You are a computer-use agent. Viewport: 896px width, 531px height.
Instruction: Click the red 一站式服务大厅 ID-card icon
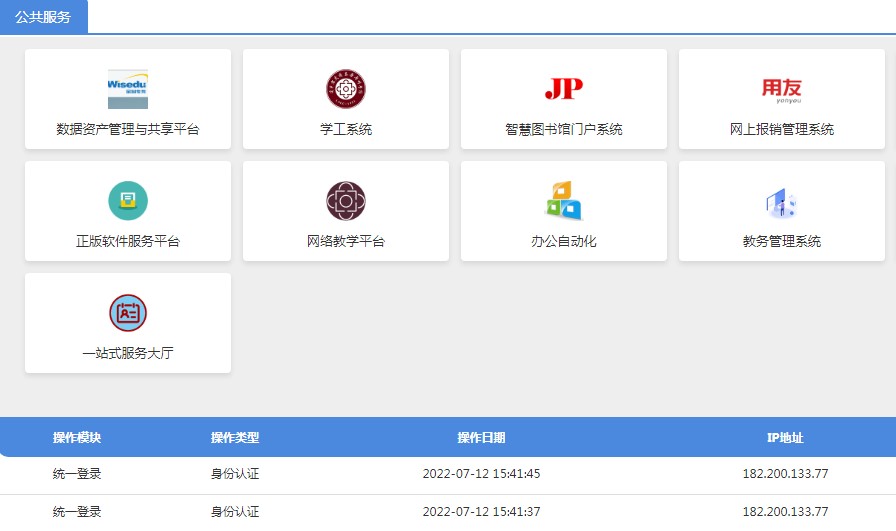coord(128,313)
